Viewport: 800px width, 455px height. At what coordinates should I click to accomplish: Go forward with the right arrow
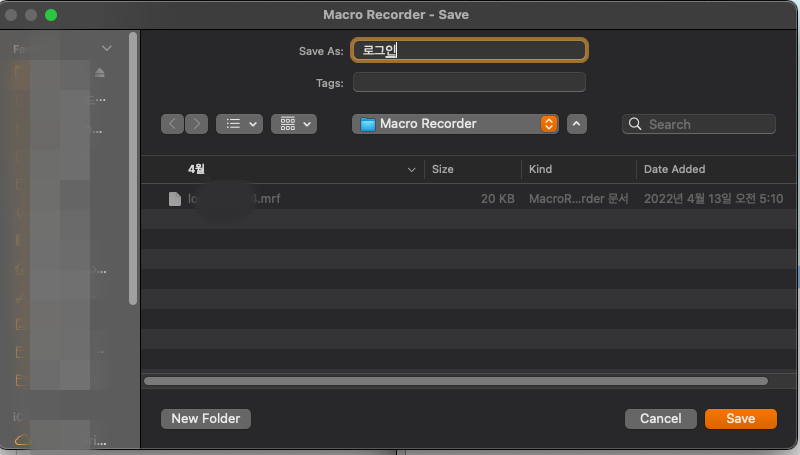[x=196, y=124]
